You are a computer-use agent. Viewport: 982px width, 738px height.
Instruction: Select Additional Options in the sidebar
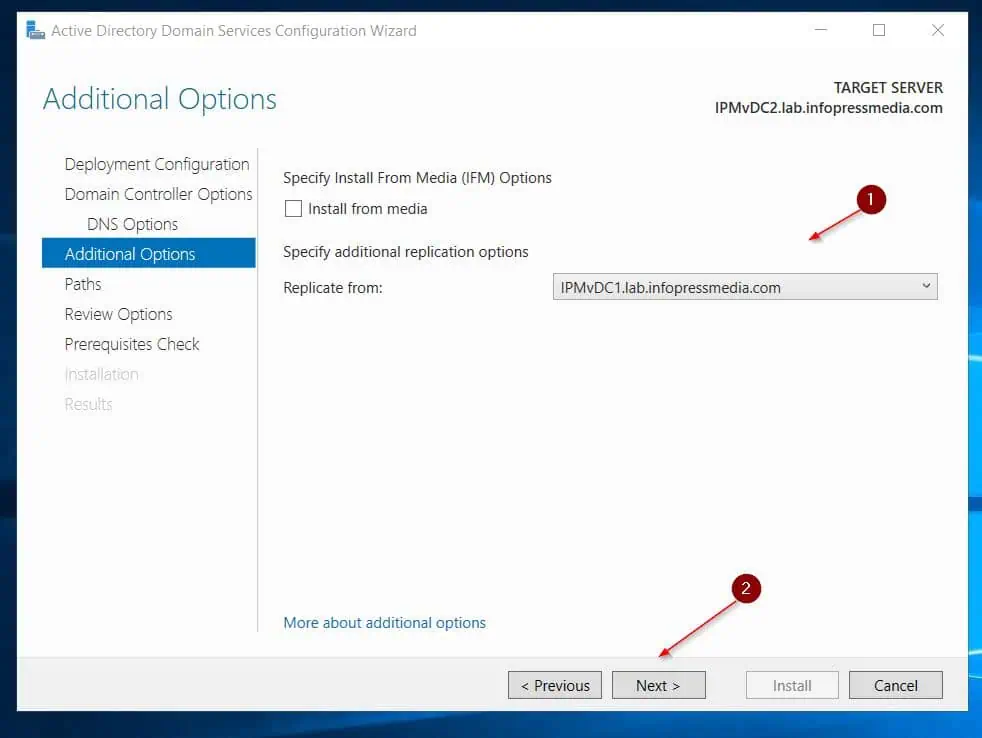click(148, 253)
